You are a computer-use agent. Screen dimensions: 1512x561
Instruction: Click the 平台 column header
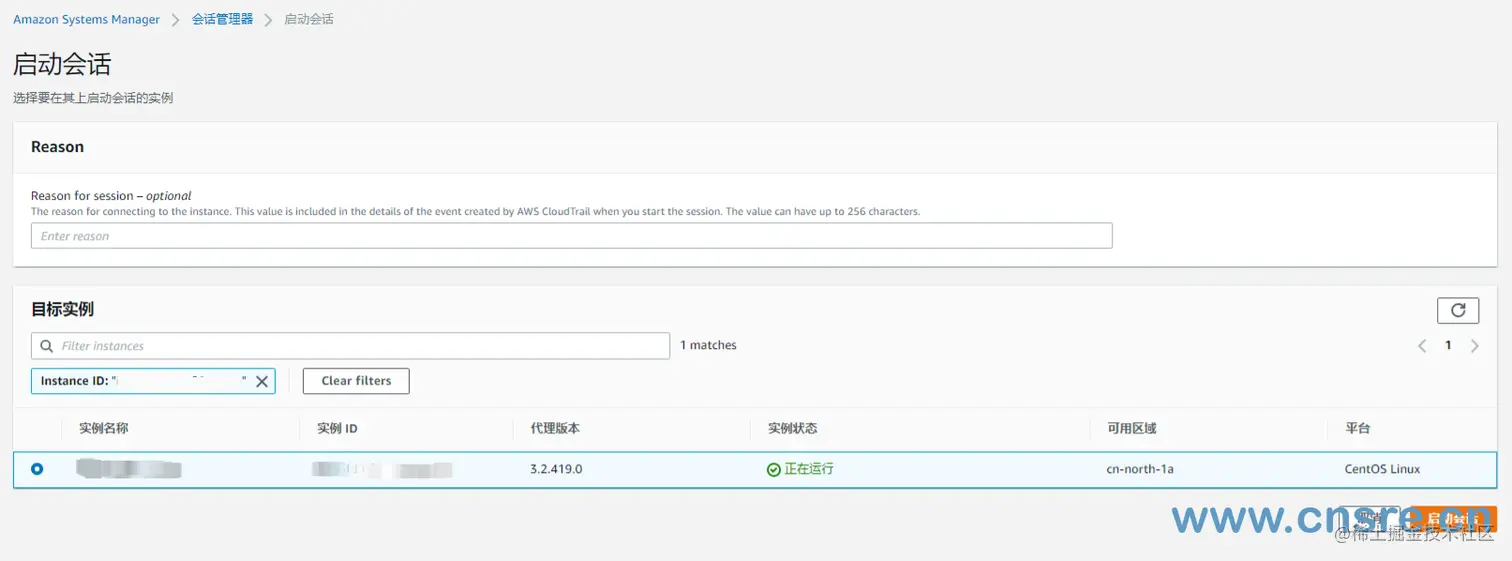(1357, 428)
